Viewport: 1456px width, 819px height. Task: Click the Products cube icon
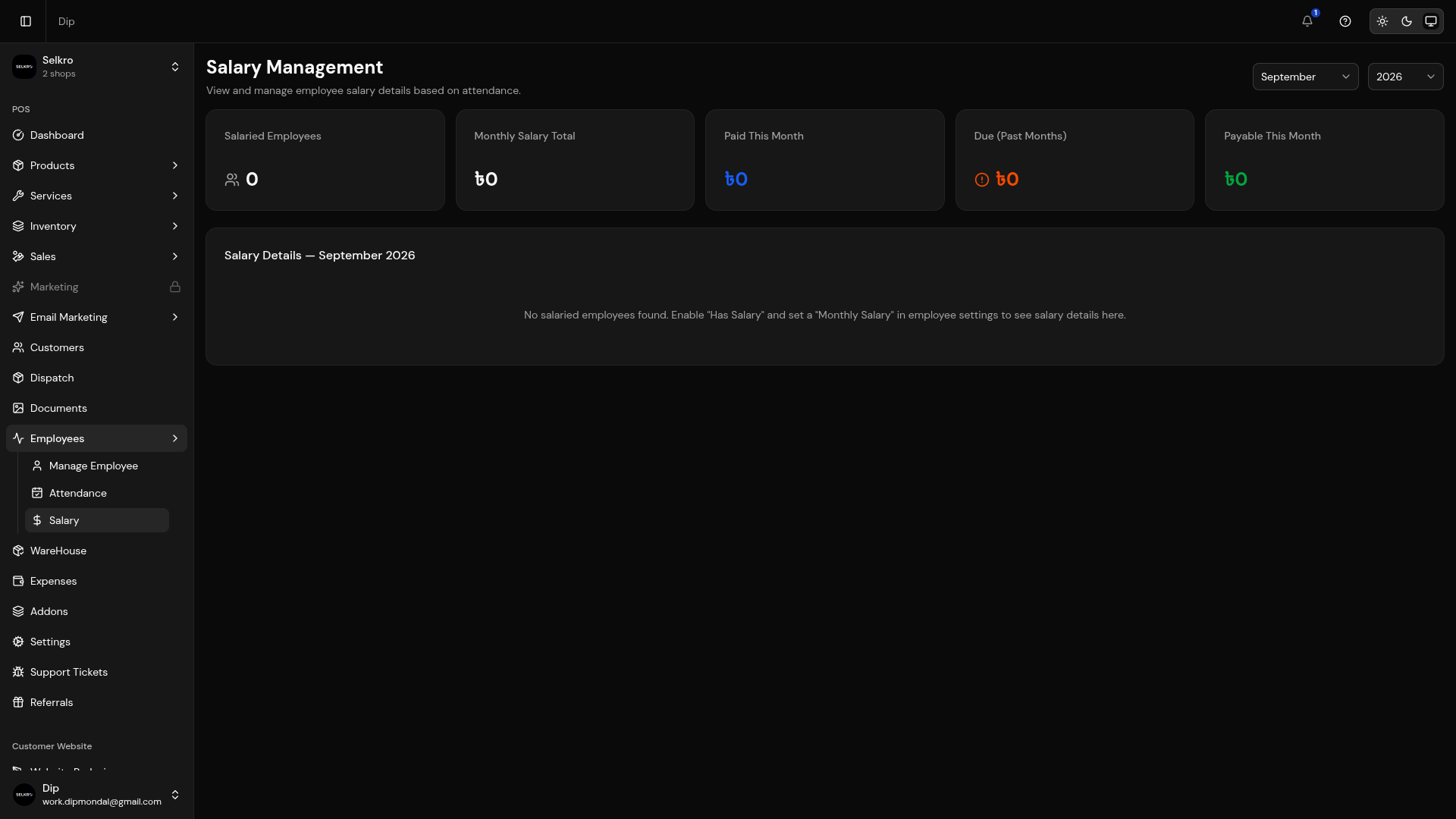(x=18, y=165)
